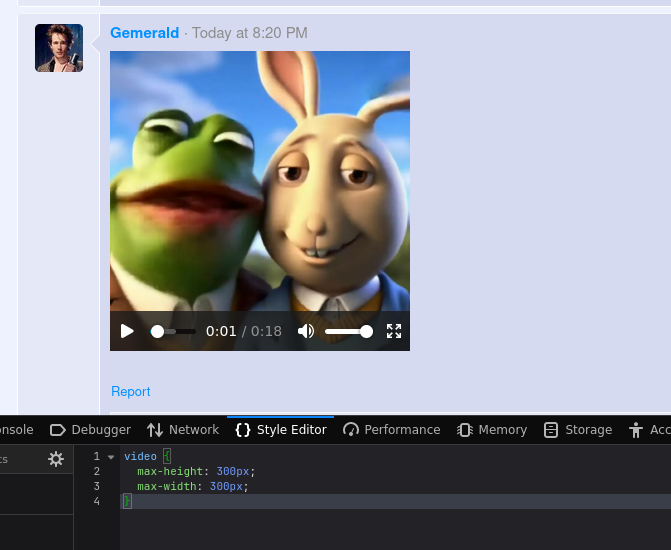The height and width of the screenshot is (550, 671).
Task: Select the Style Editor tab
Action: [281, 430]
